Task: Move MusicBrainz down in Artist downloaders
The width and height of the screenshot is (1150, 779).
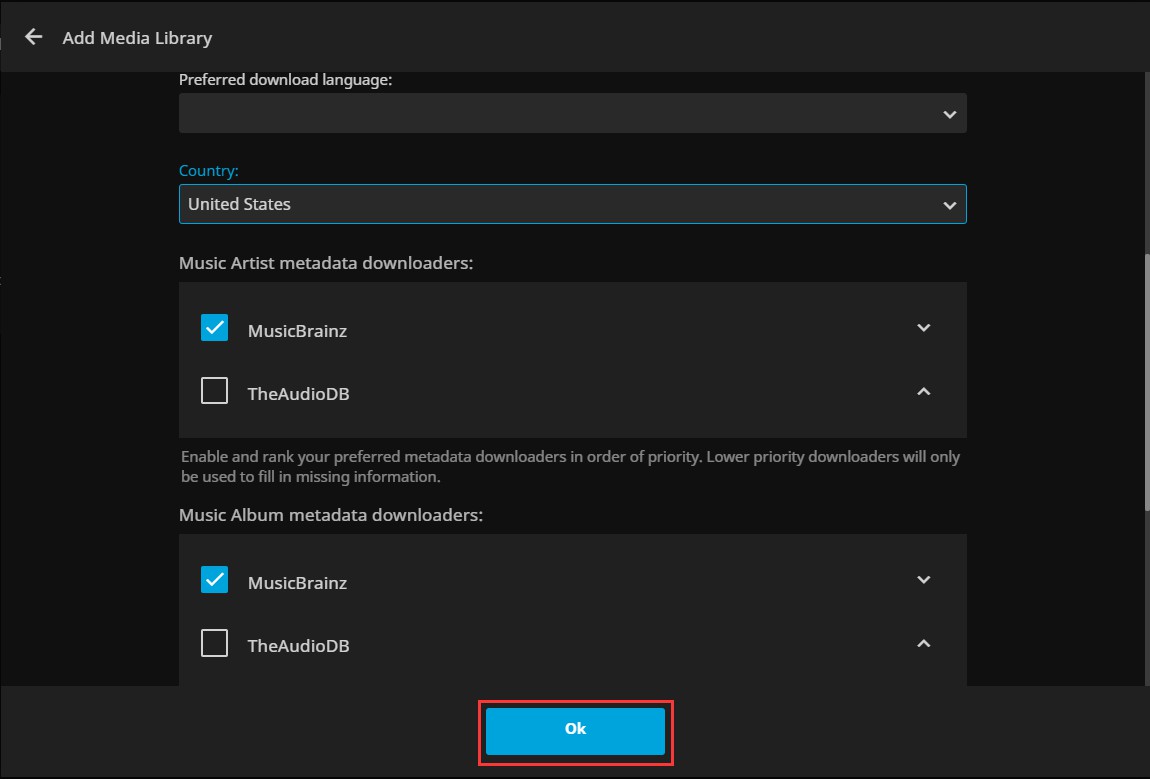Action: (x=923, y=328)
